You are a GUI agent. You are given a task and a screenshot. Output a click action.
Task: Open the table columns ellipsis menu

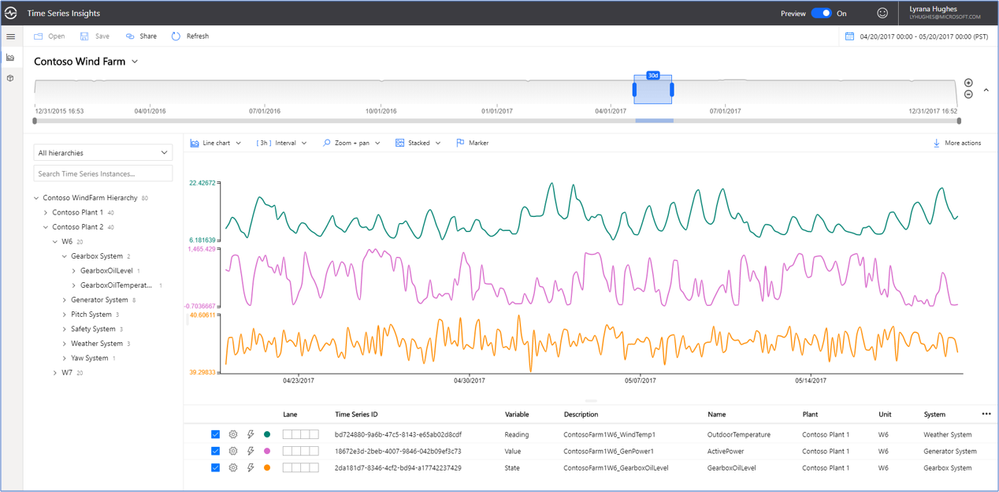pos(986,414)
